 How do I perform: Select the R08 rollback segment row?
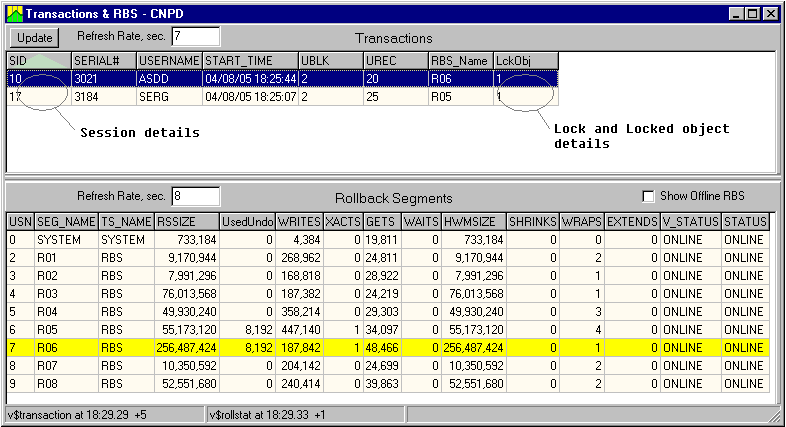pos(388,384)
